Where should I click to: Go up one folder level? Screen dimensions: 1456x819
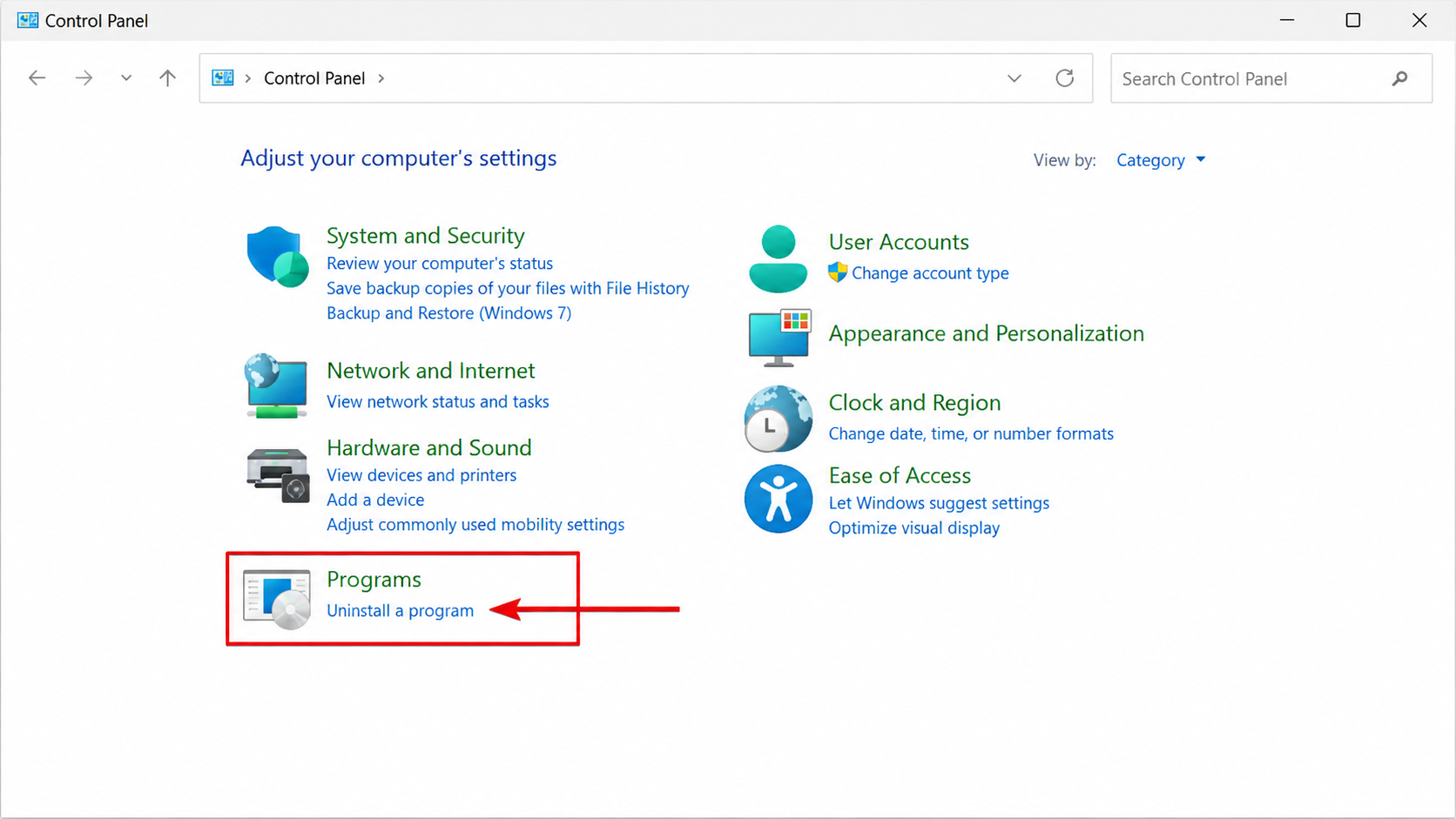(168, 78)
